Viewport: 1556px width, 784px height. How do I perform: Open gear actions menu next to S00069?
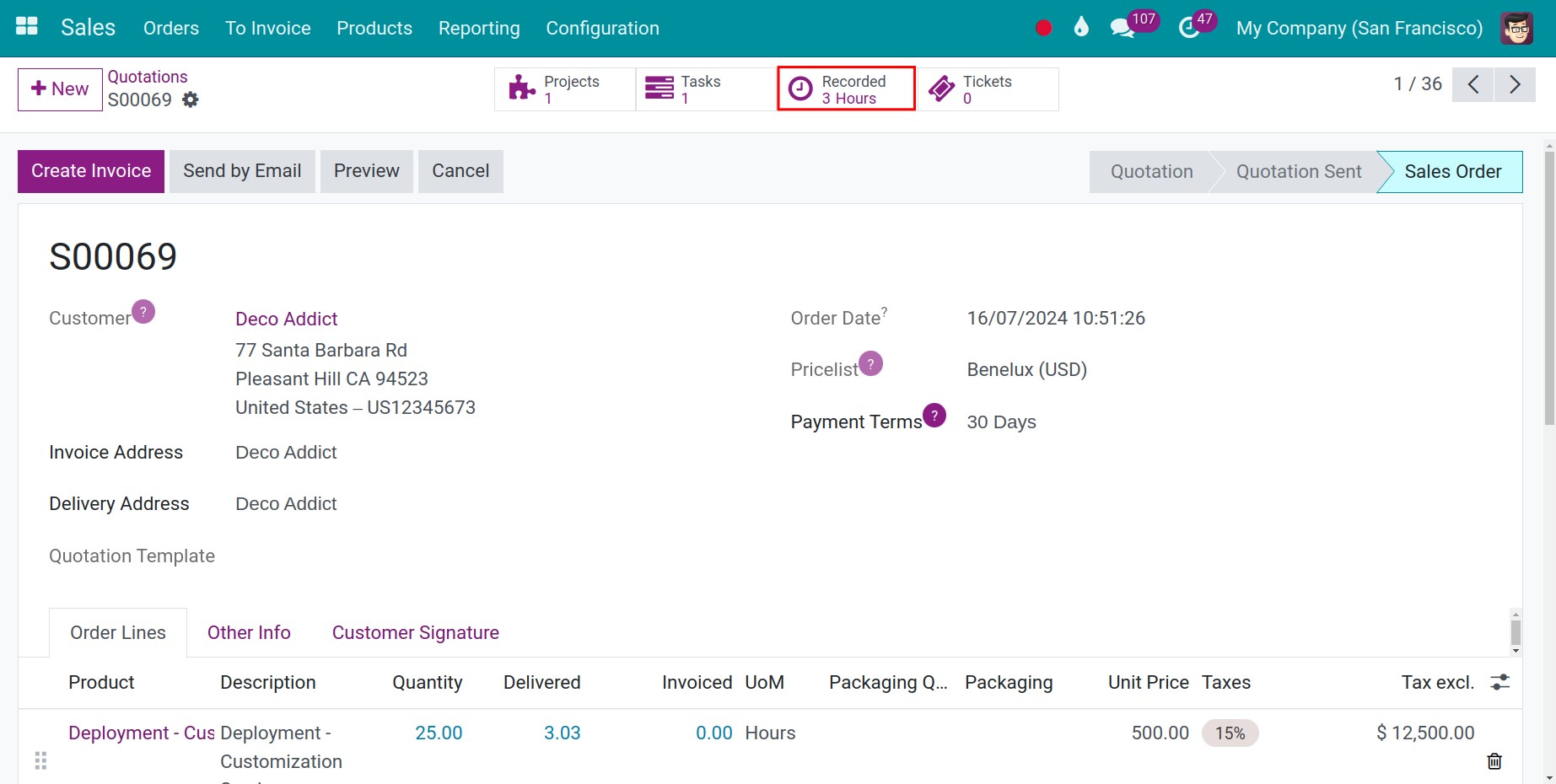pos(191,99)
